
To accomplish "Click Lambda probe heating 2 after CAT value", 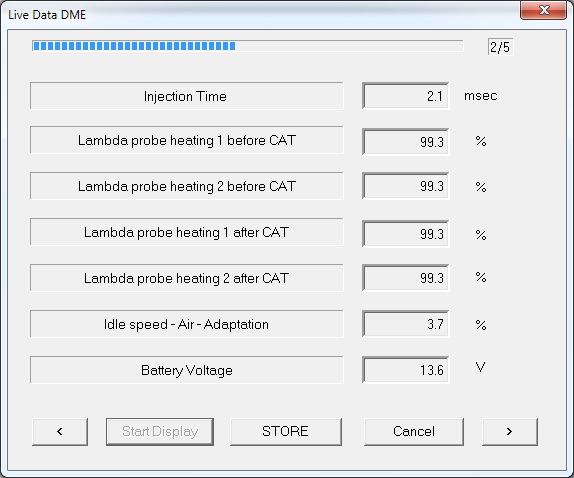I will [406, 278].
